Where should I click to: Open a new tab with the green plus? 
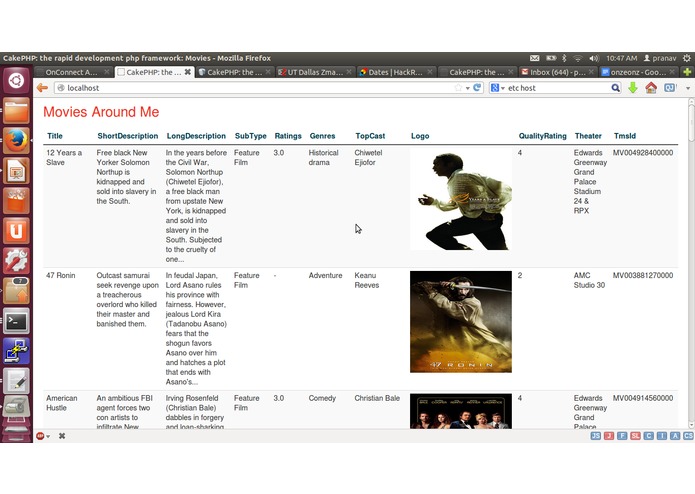tap(687, 72)
